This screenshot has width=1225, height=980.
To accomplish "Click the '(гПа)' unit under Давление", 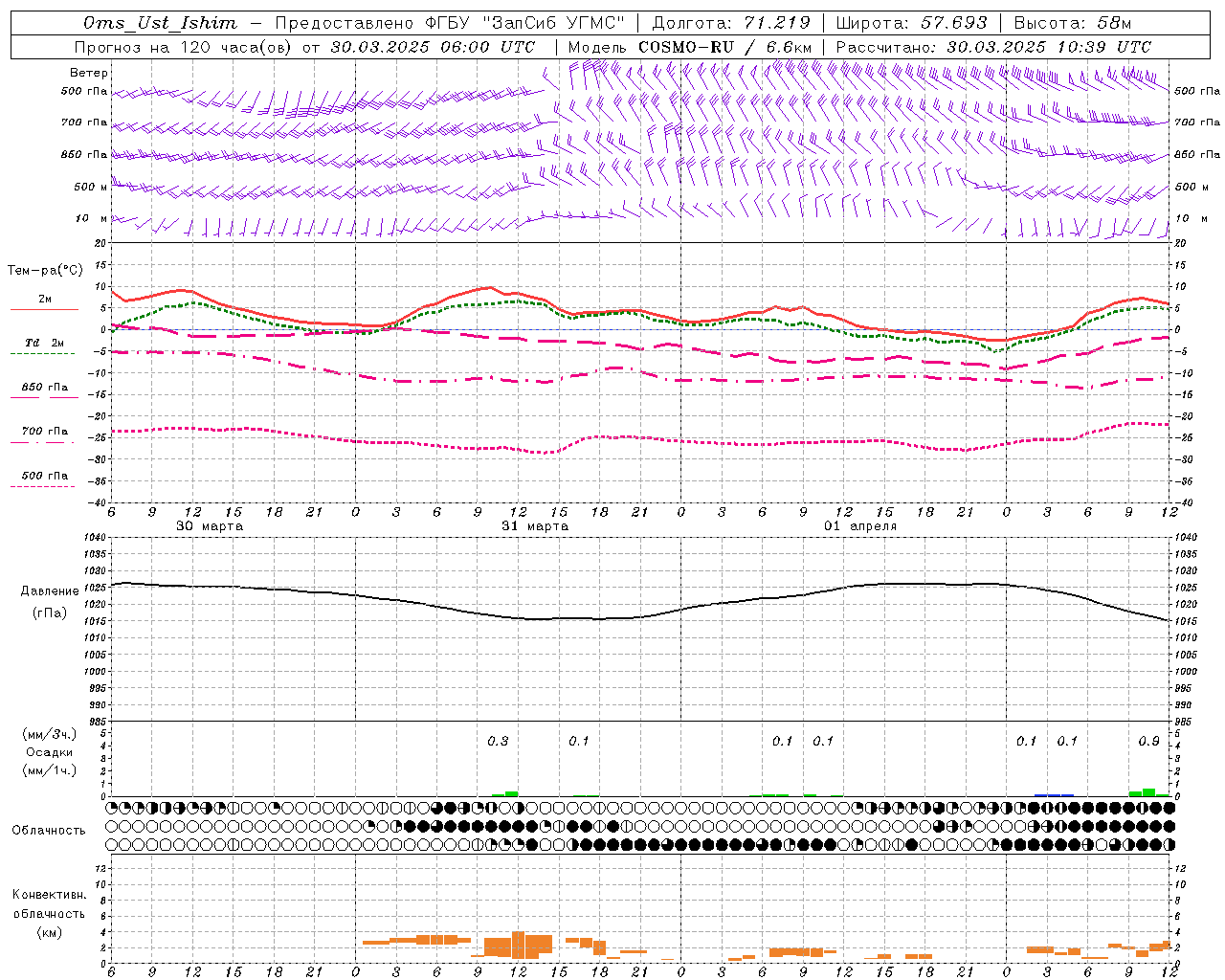I will click(50, 612).
